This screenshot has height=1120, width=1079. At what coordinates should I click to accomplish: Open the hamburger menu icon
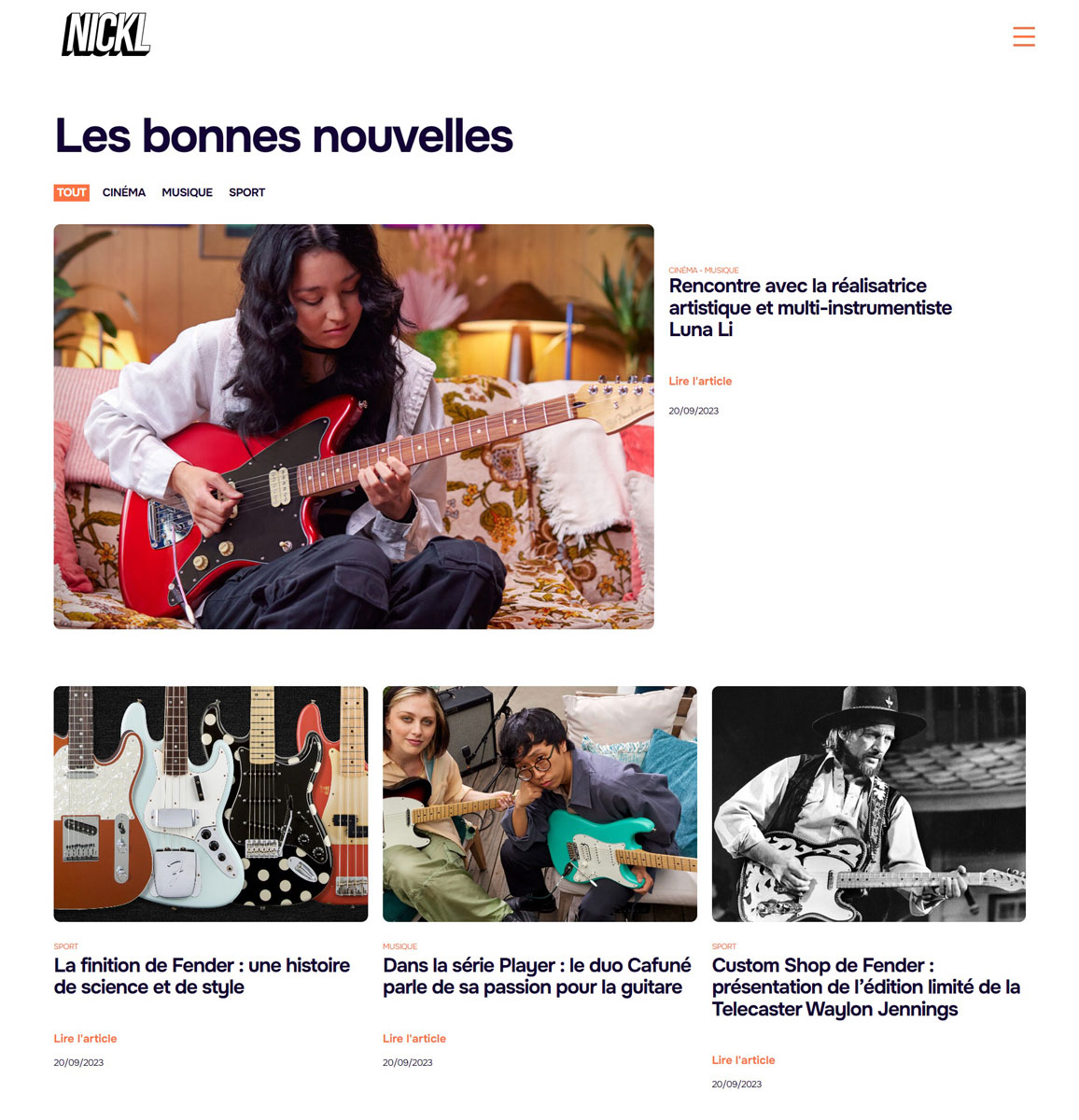[1024, 36]
